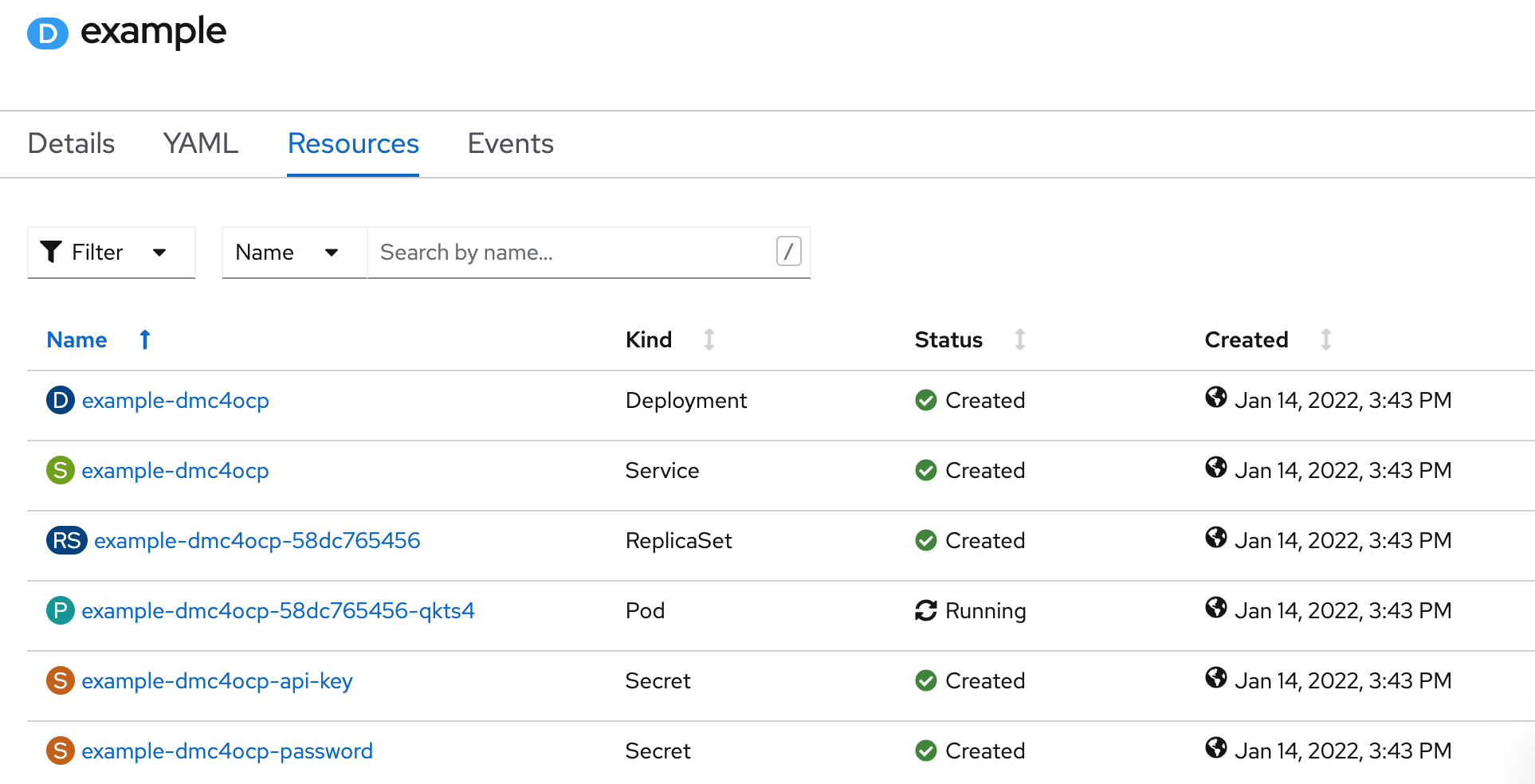Click the Secret badge icon beside example-dmc4ocp-api-key

click(60, 681)
